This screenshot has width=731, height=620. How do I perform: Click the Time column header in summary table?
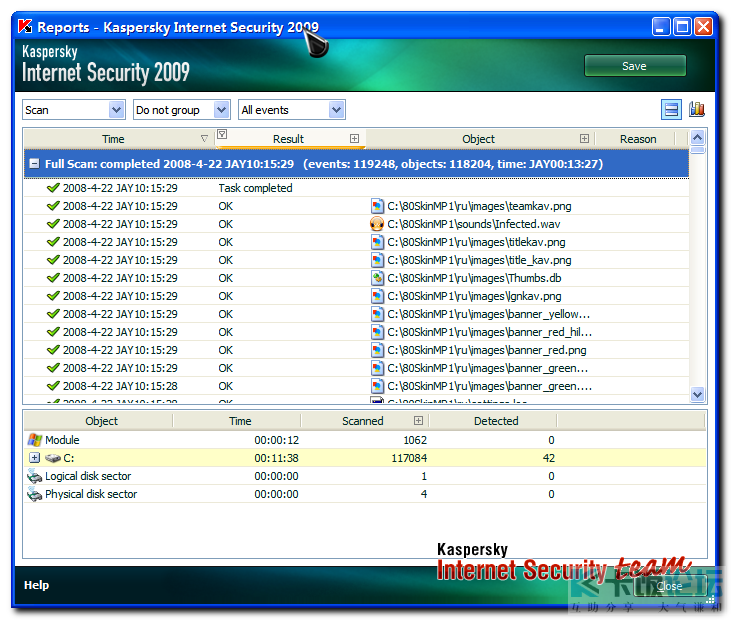[240, 421]
